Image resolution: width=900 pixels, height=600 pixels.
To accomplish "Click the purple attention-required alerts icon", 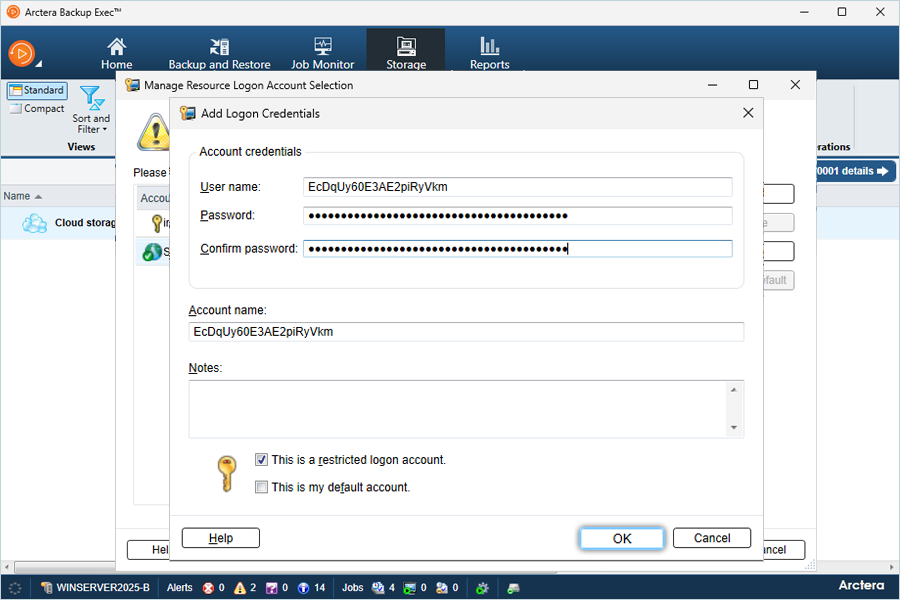I will point(271,588).
